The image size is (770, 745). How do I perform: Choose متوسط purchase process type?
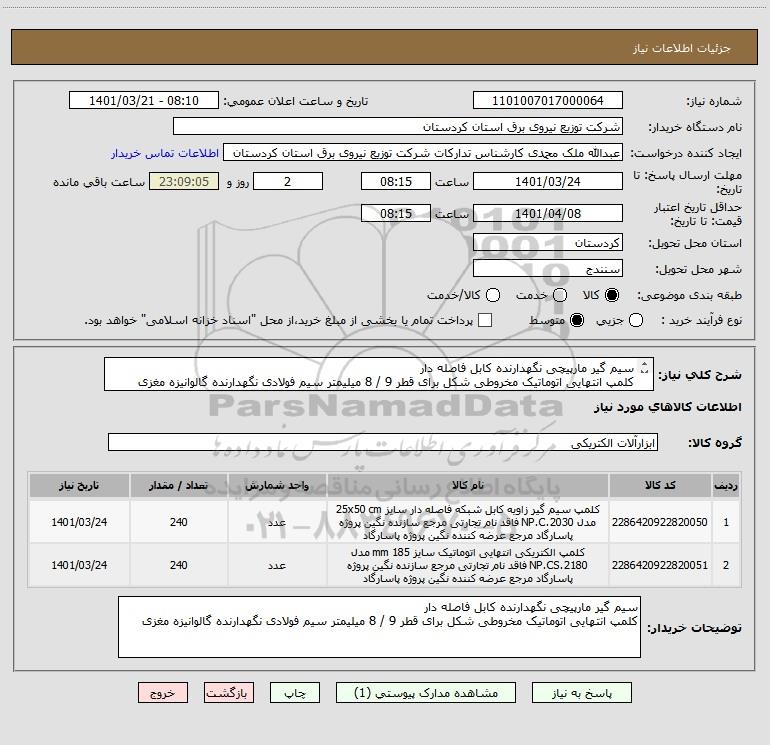pyautogui.click(x=577, y=320)
